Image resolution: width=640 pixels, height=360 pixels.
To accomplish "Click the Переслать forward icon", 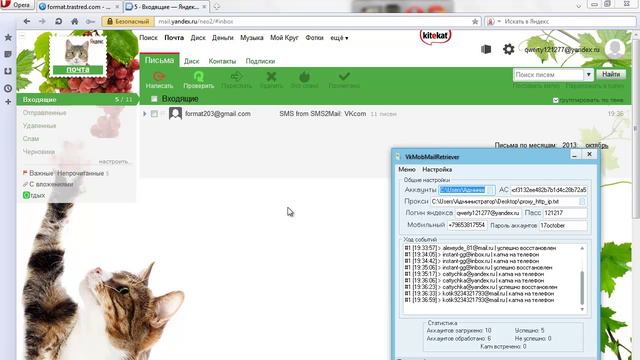I will 236,76.
